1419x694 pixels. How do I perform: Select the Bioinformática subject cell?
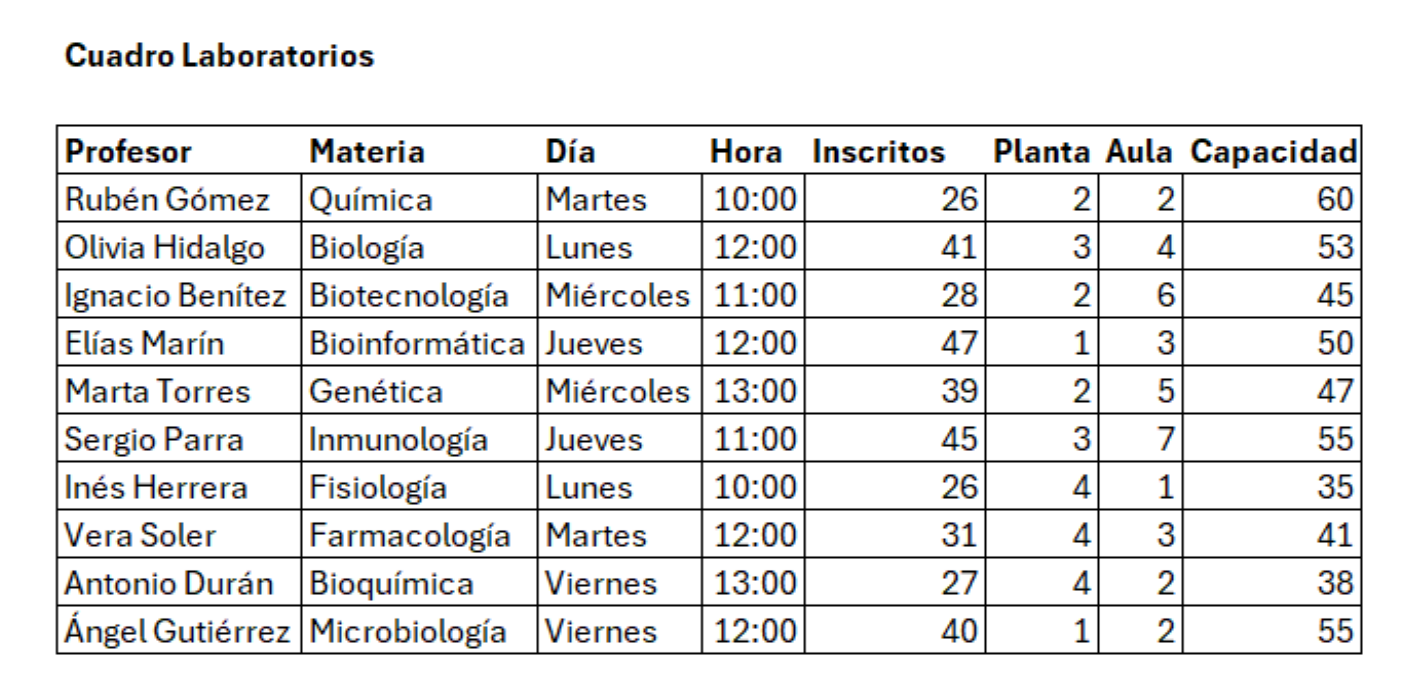[x=417, y=344]
